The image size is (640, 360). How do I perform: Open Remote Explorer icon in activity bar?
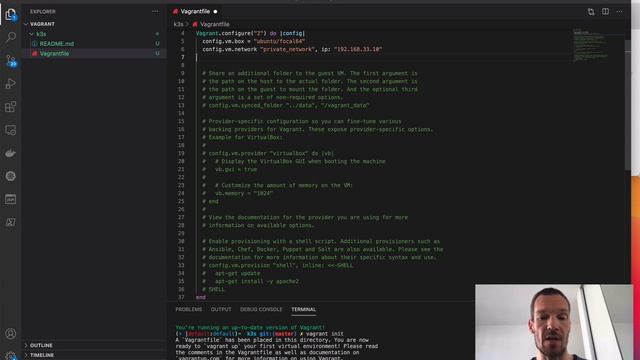[11, 130]
